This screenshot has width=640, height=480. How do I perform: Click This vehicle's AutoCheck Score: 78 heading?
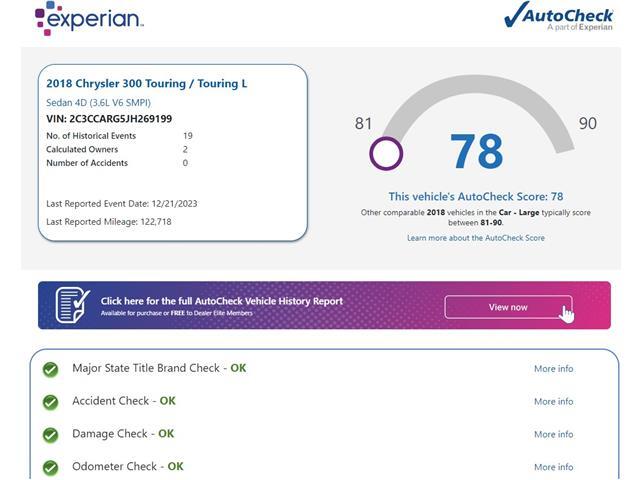476,197
